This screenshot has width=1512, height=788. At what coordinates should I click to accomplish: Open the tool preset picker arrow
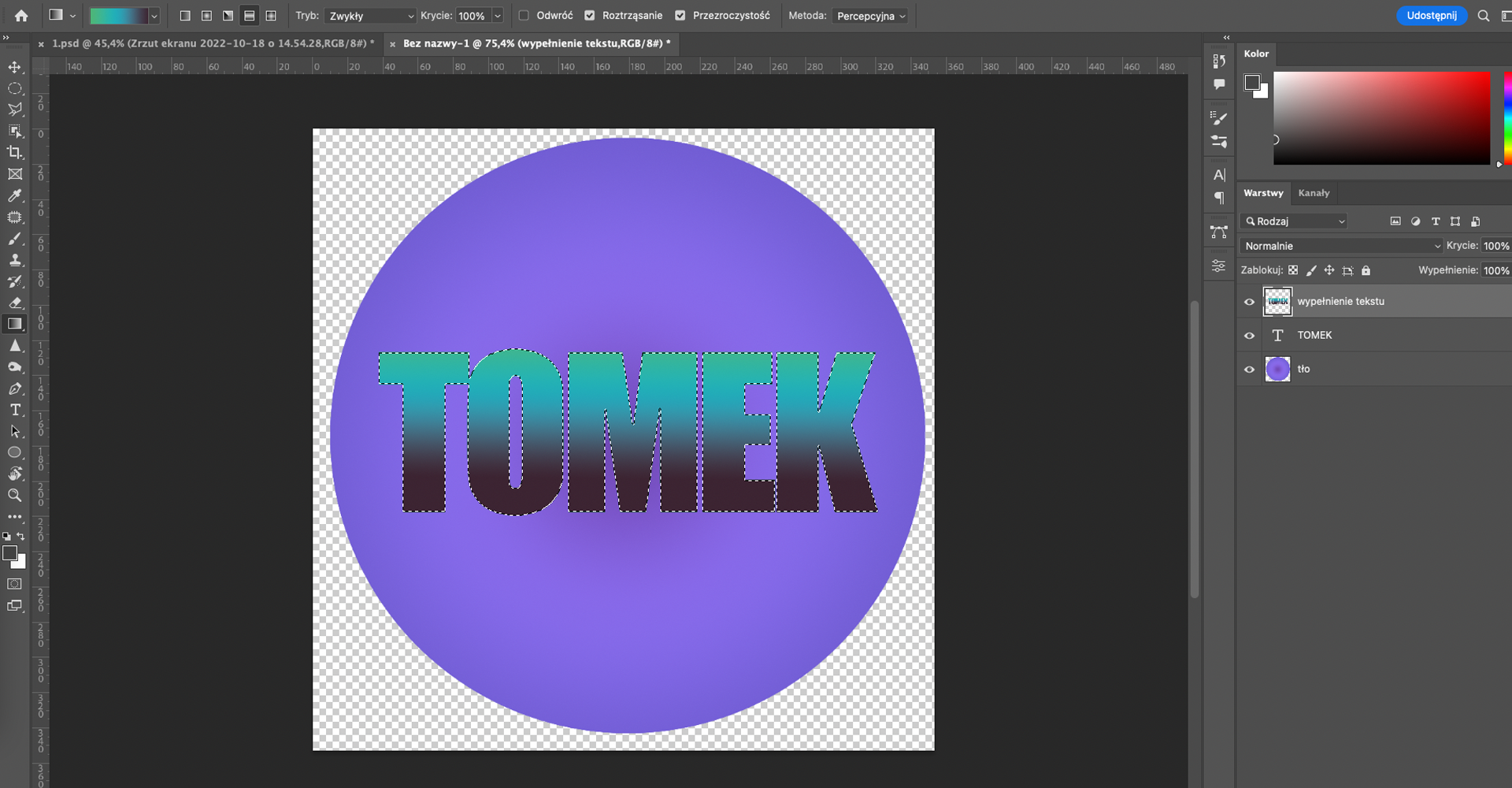[x=72, y=16]
